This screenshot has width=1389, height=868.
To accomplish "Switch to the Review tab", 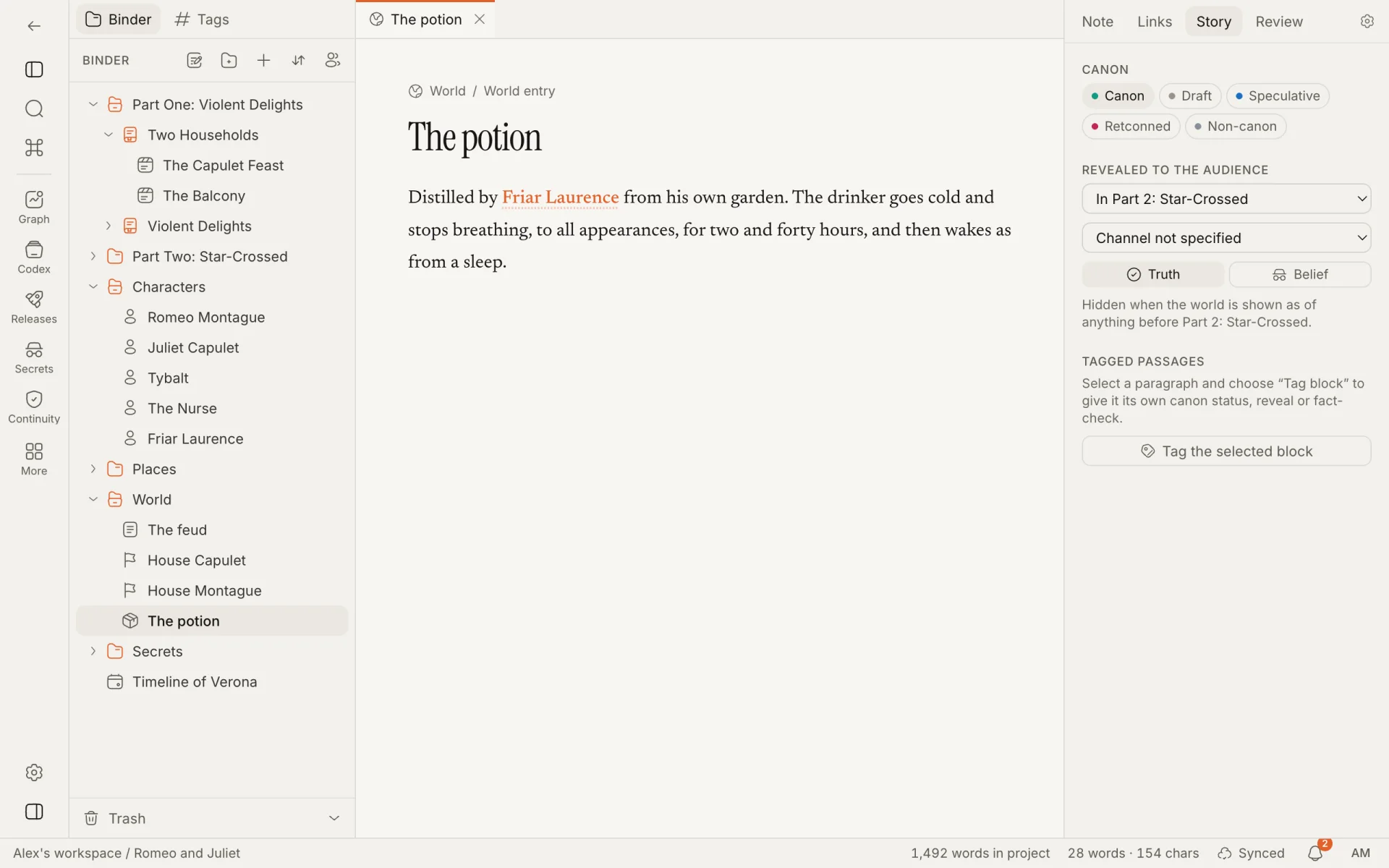I will click(x=1278, y=22).
